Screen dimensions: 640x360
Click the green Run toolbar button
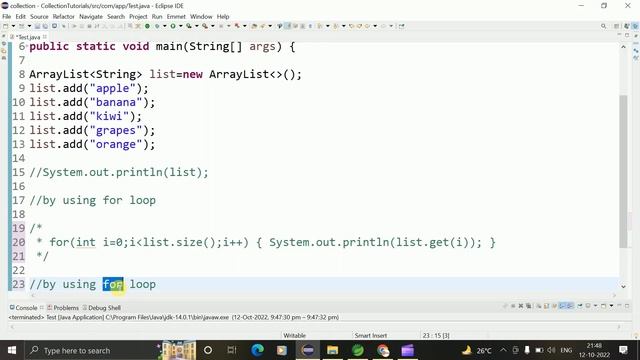(x=173, y=26)
